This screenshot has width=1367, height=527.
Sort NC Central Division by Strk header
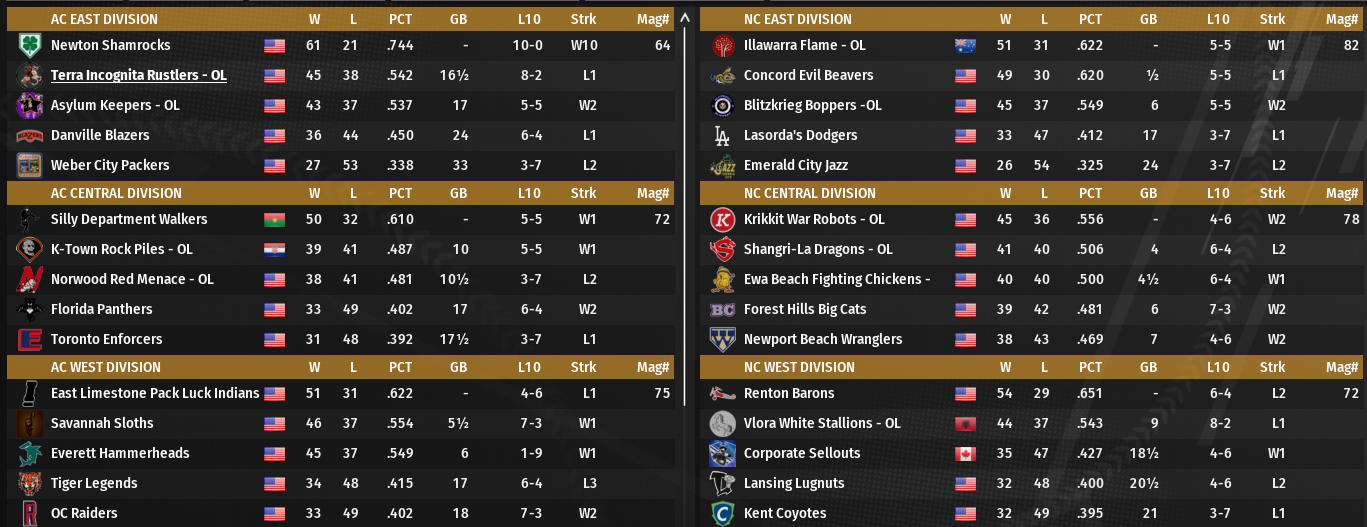tap(1272, 193)
